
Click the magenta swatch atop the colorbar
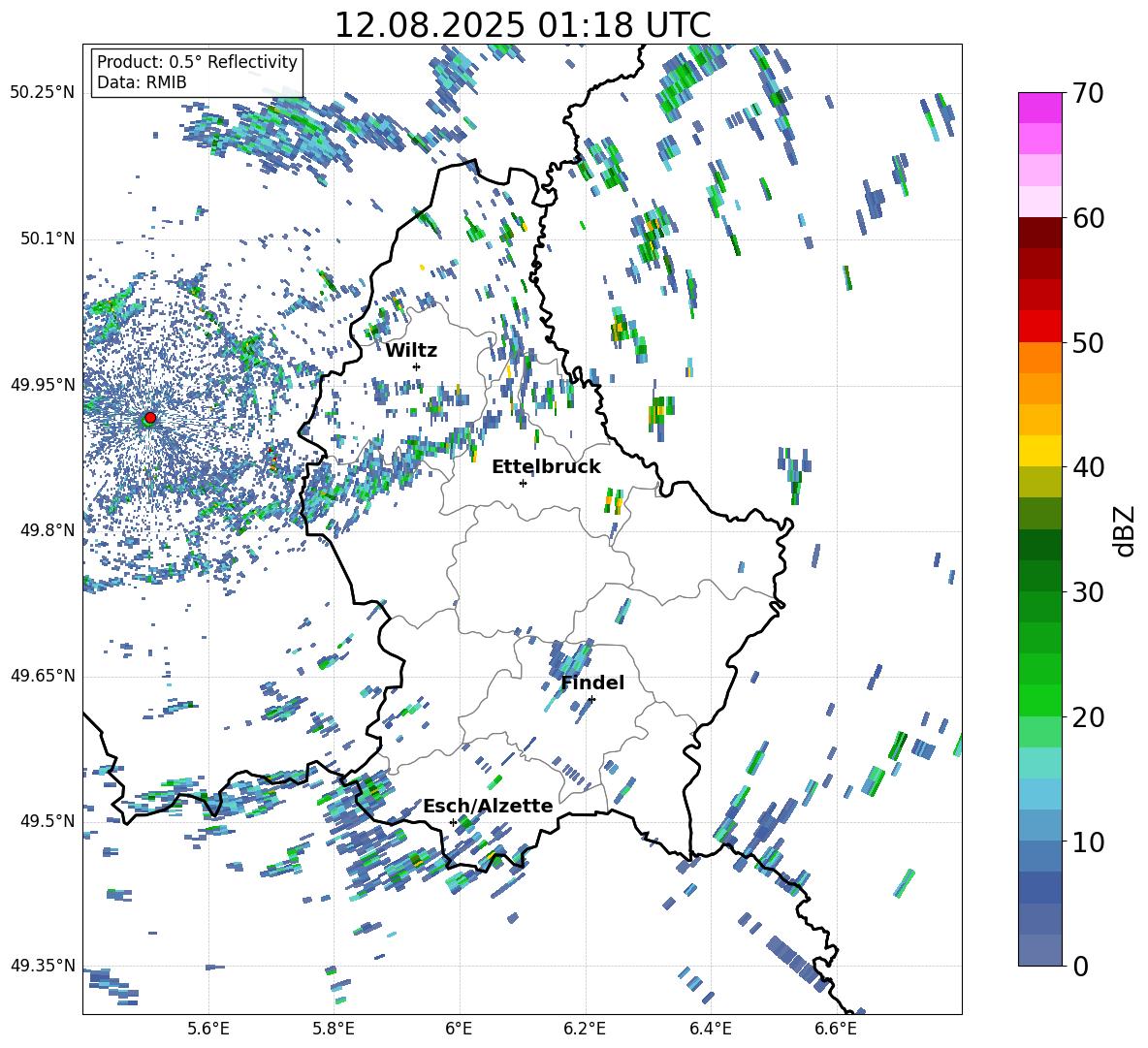1039,108
